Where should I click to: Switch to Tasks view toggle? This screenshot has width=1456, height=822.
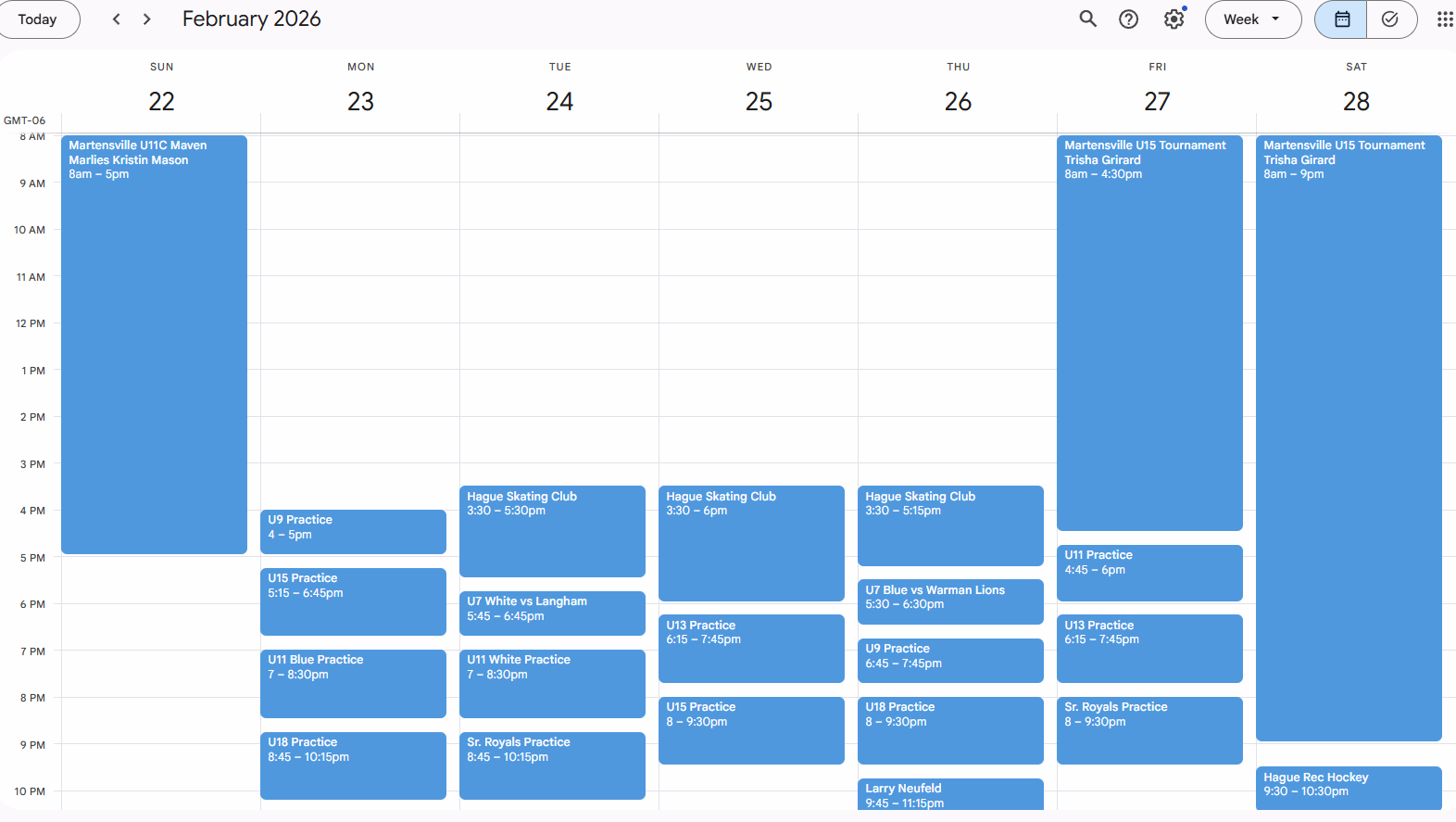coord(1390,19)
